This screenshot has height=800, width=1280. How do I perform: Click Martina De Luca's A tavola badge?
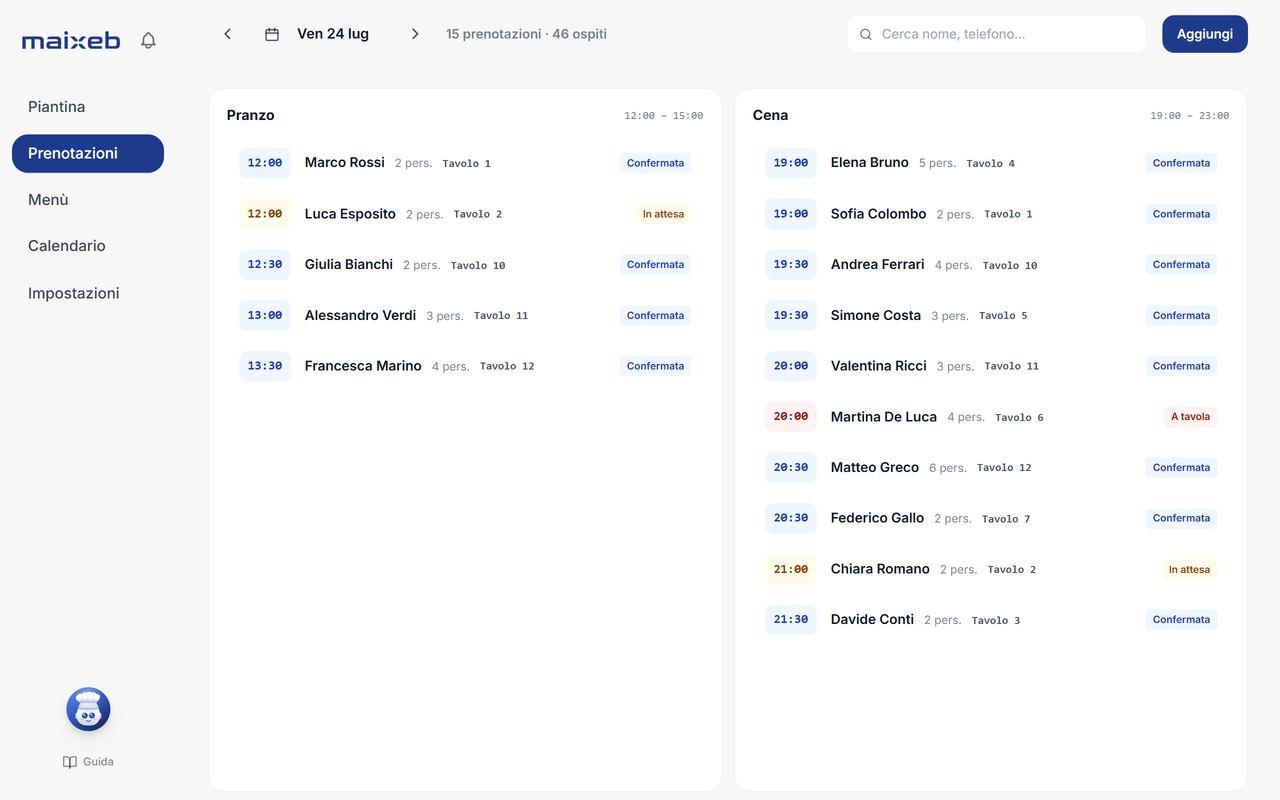1190,417
